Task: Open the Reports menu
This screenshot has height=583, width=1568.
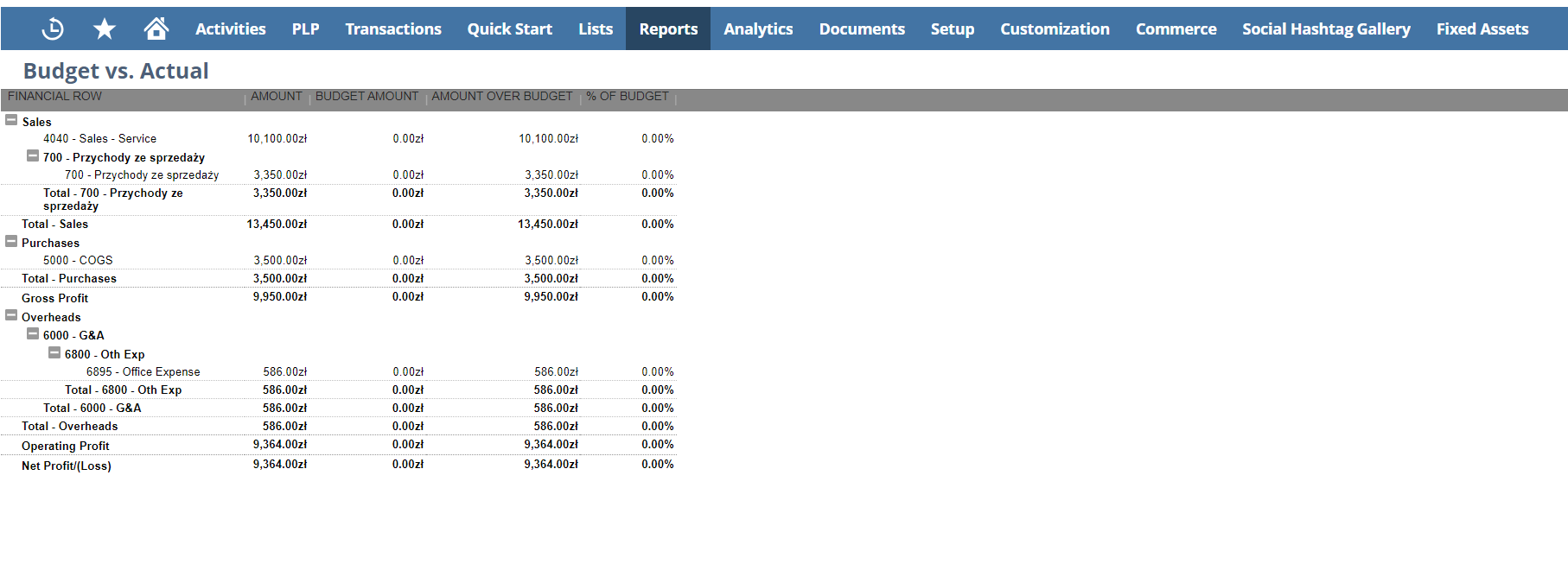Action: pyautogui.click(x=668, y=29)
